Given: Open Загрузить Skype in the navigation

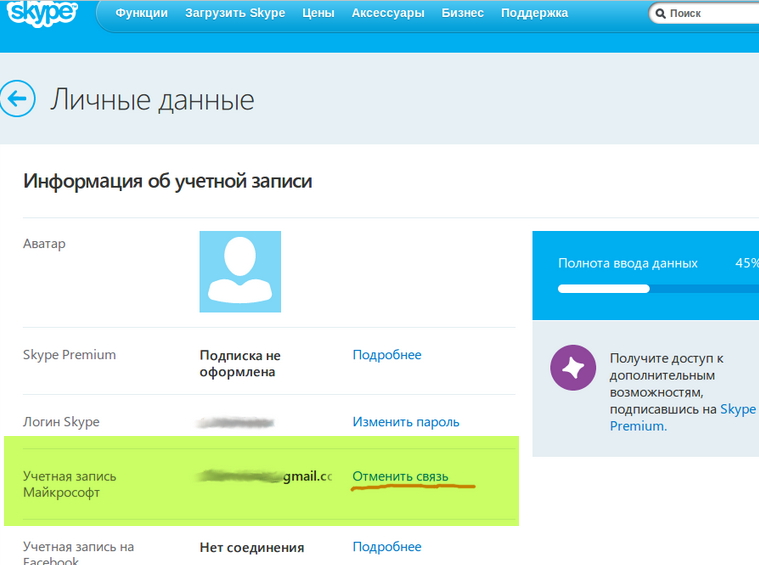Looking at the screenshot, I should (x=235, y=13).
